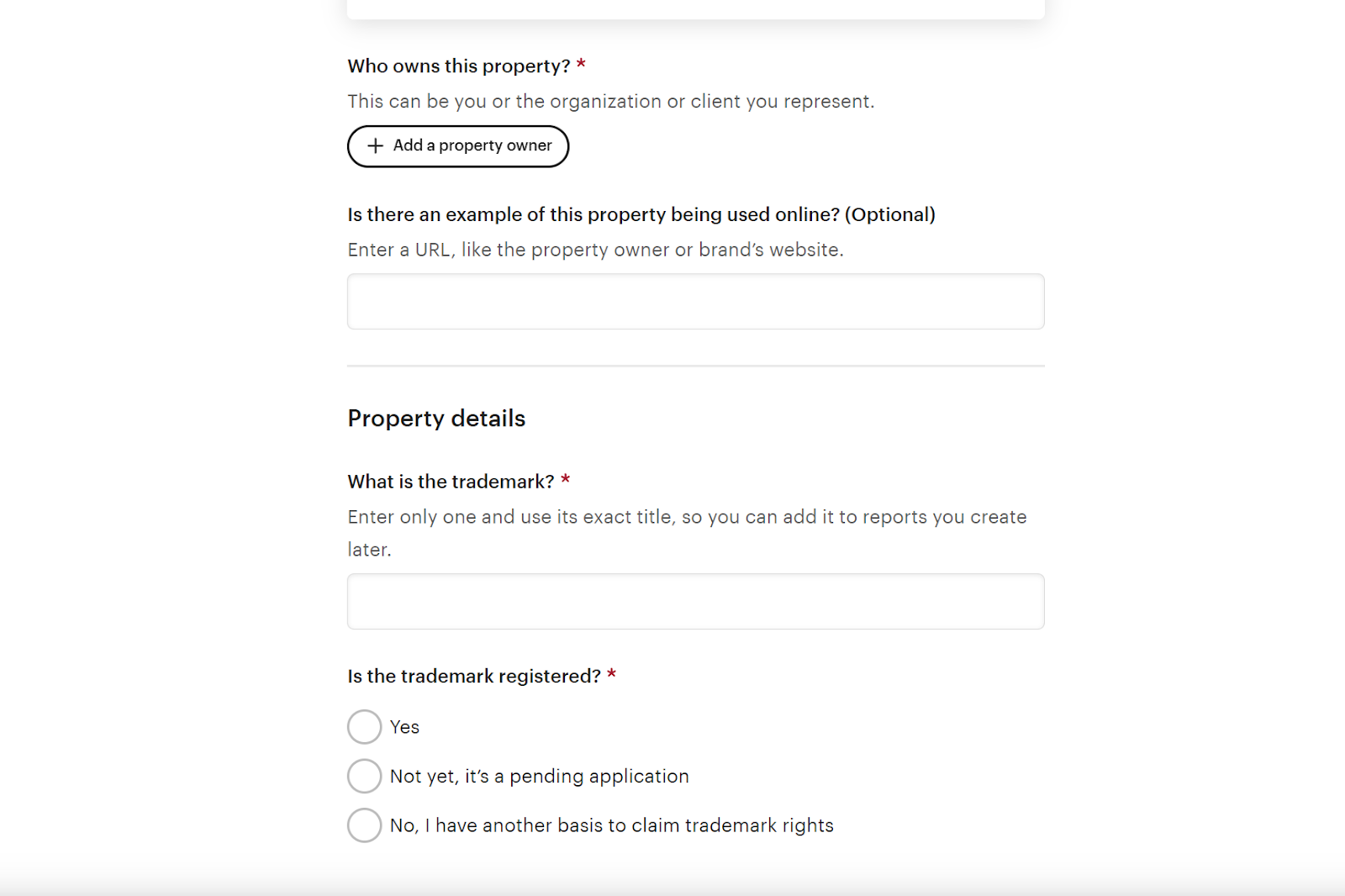The image size is (1345, 896).
Task: Click the 'Property details' section heading
Action: [x=436, y=419]
